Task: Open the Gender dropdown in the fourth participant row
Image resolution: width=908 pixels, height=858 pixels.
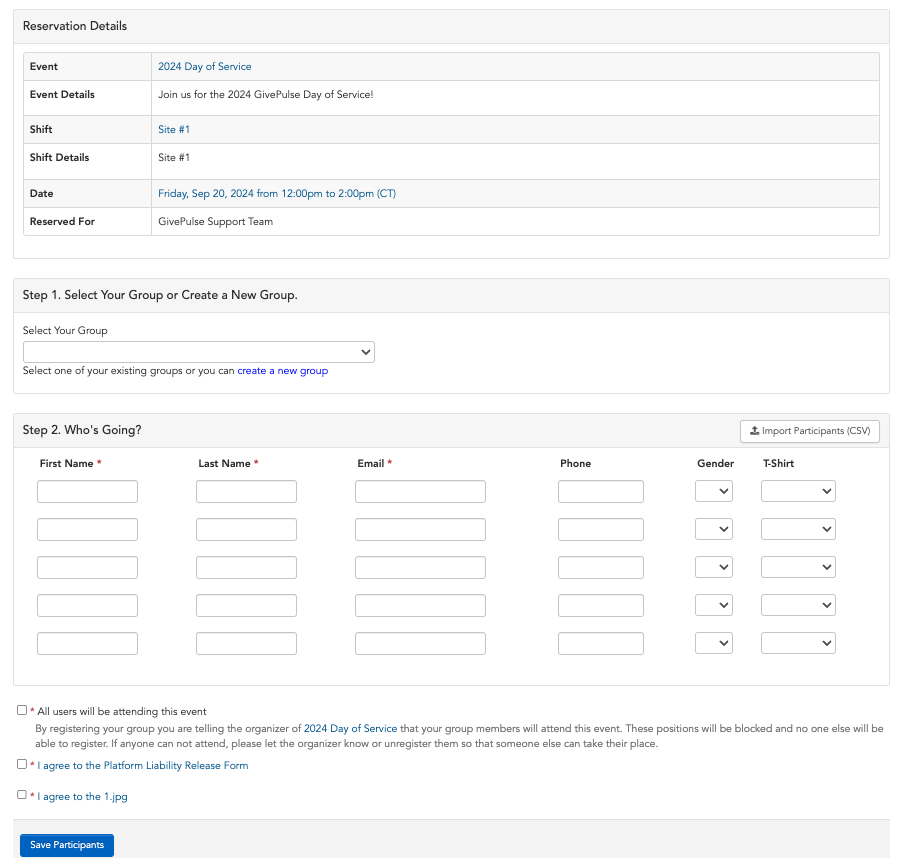Action: click(x=713, y=605)
